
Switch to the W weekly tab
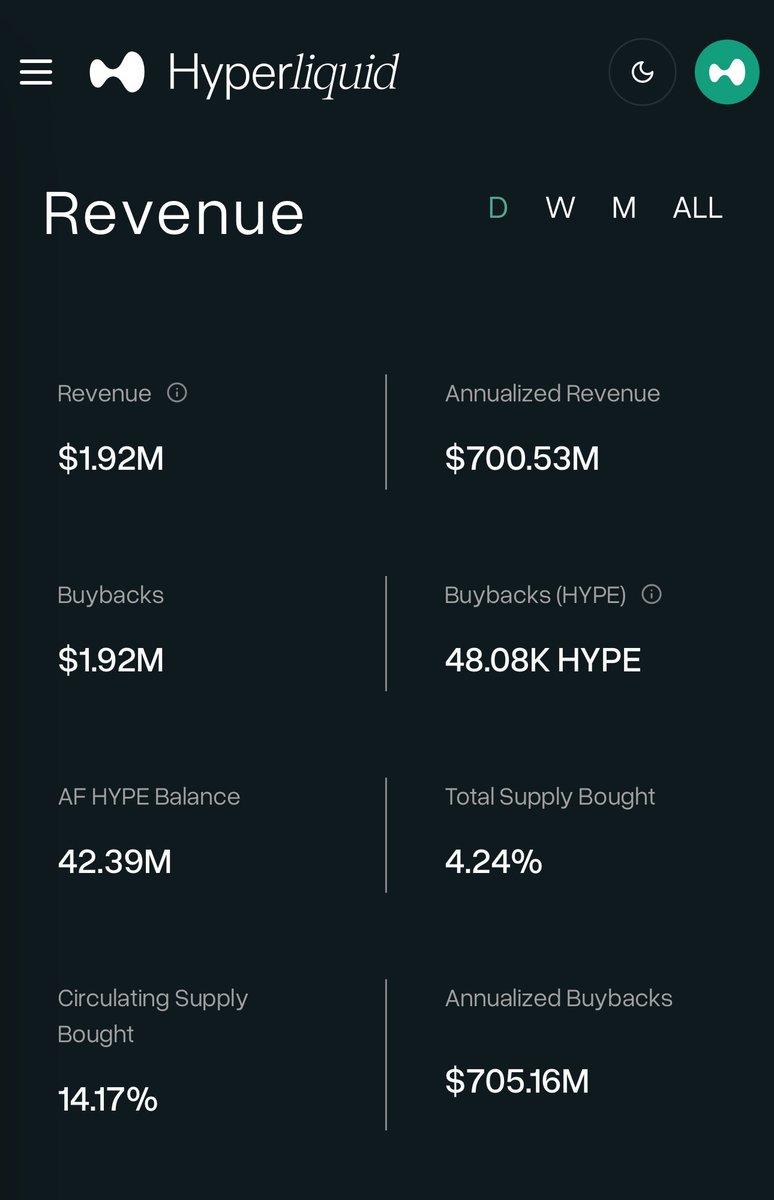[560, 208]
